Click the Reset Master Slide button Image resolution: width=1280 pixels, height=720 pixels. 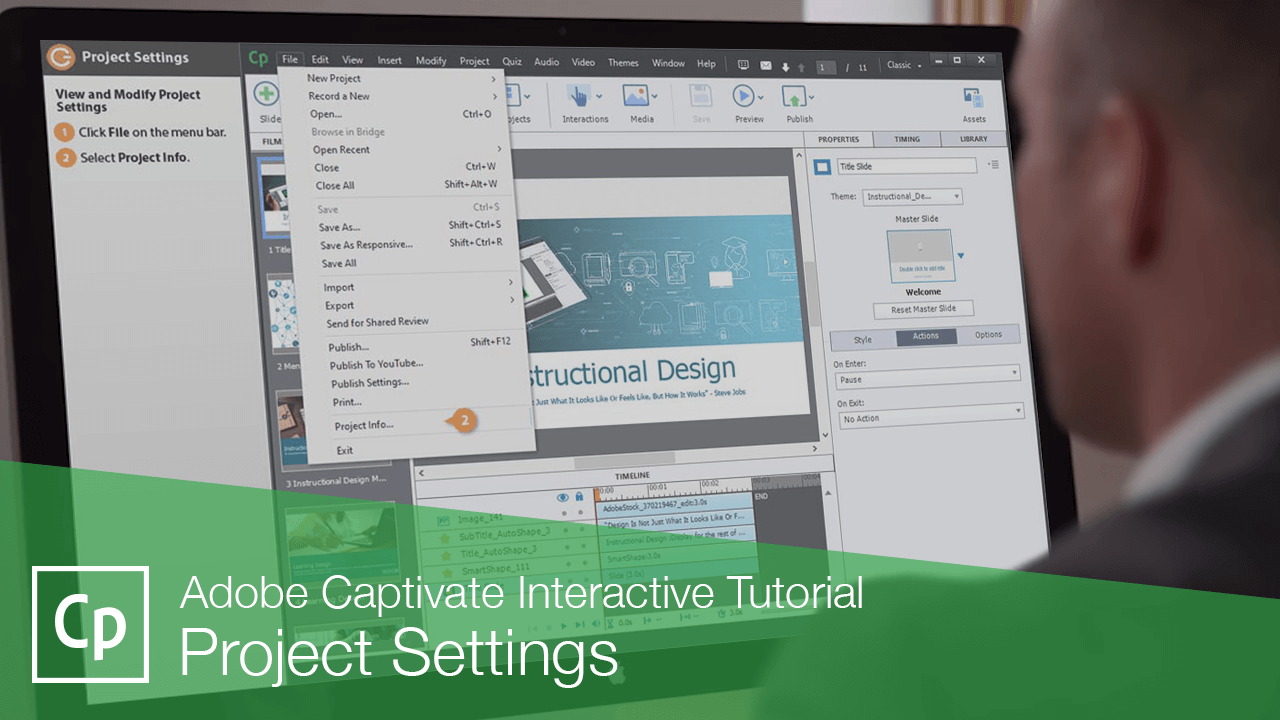click(x=924, y=309)
